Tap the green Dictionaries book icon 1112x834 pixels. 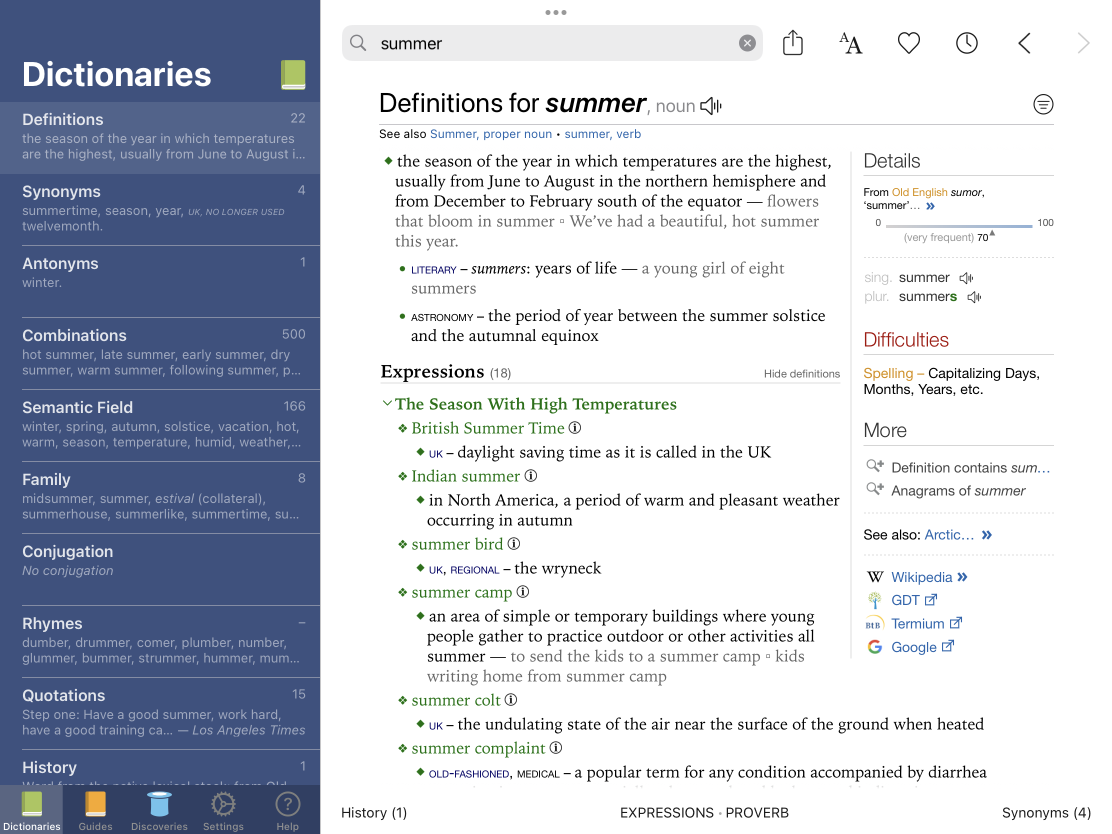pos(293,74)
